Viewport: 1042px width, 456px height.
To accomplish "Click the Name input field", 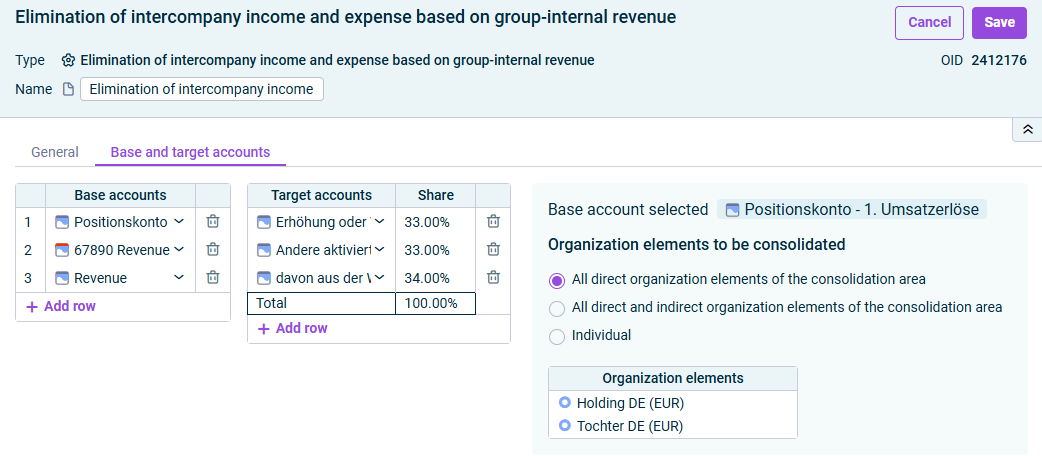I will 201,89.
